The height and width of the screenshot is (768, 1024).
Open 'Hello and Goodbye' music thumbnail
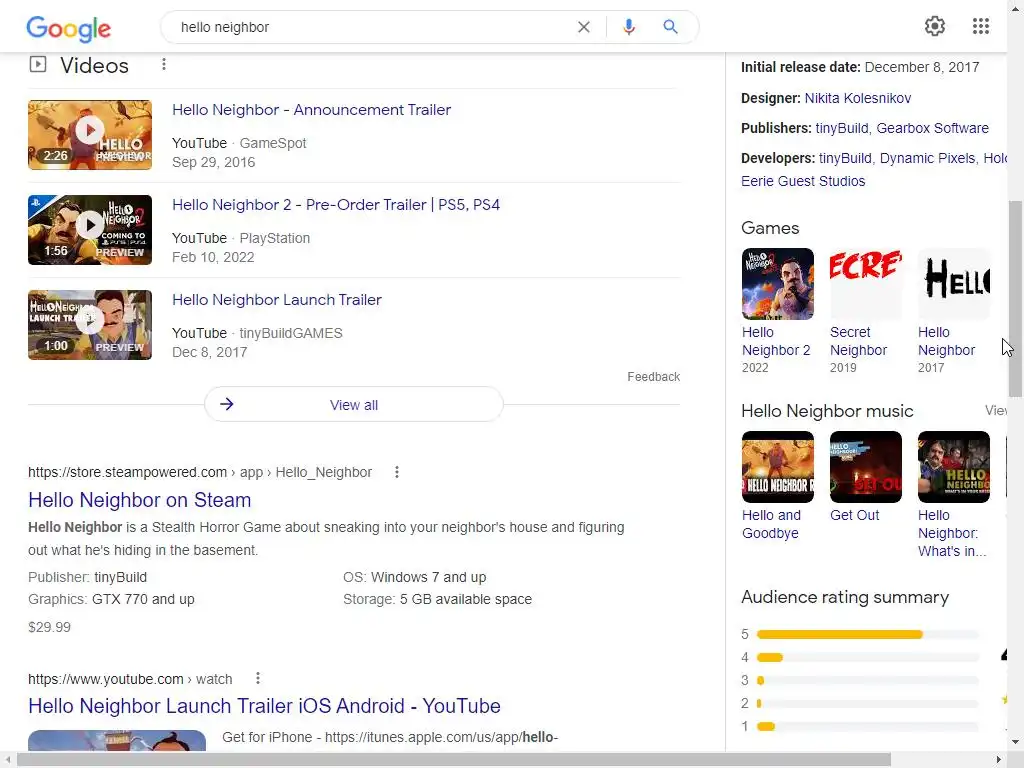pos(778,467)
